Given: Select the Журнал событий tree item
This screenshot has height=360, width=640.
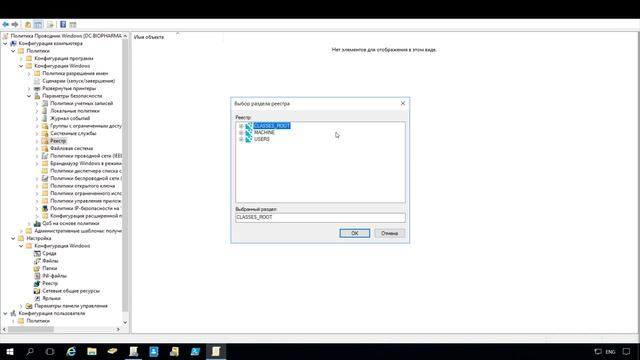Looking at the screenshot, I should coord(70,118).
